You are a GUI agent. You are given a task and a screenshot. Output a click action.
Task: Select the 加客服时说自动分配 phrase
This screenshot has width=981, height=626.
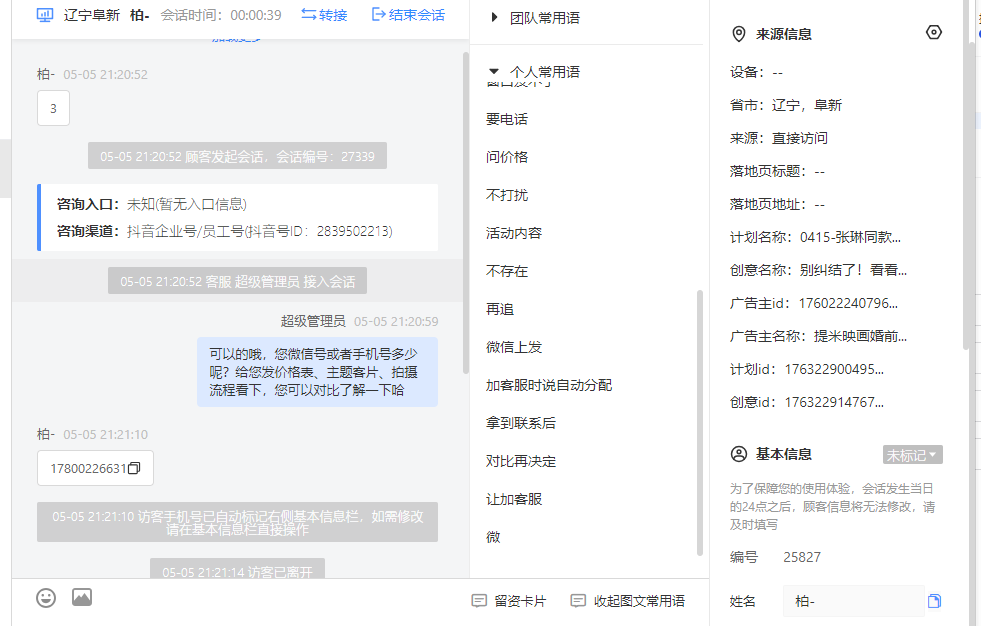[549, 385]
